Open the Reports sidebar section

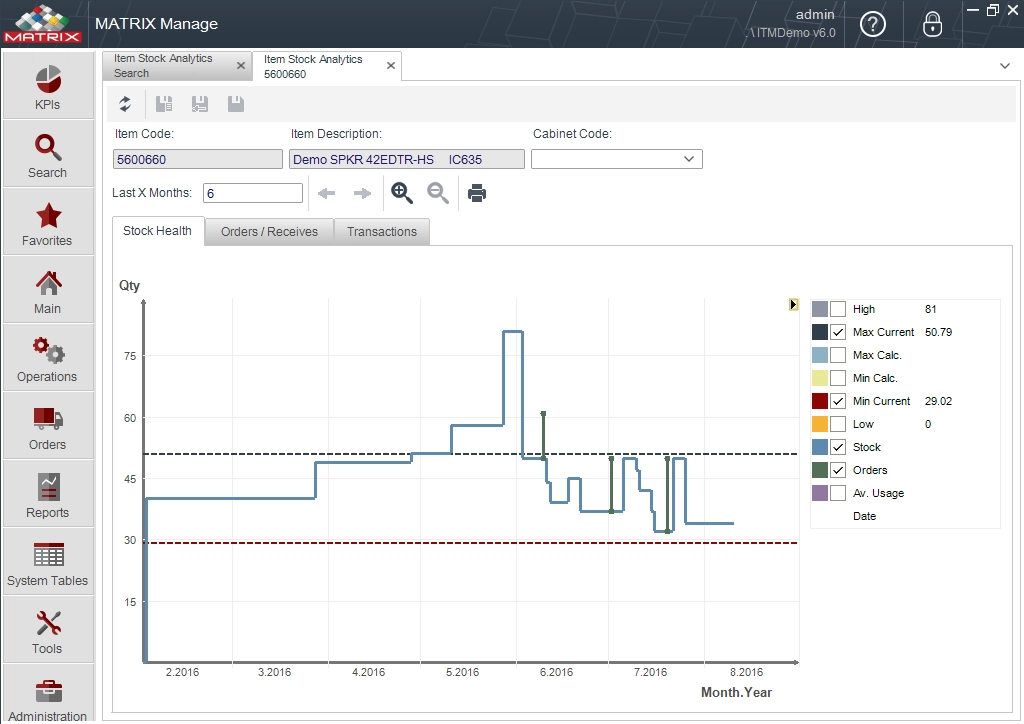tap(48, 495)
